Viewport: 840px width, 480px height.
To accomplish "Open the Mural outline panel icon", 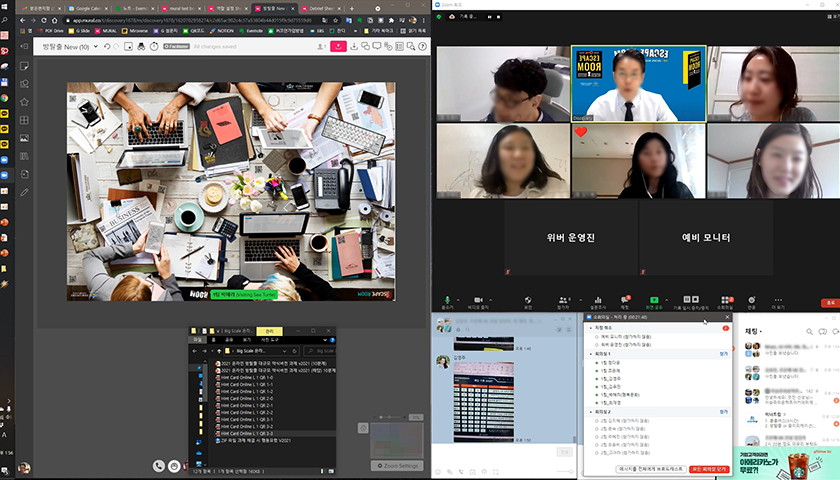I will tap(400, 47).
